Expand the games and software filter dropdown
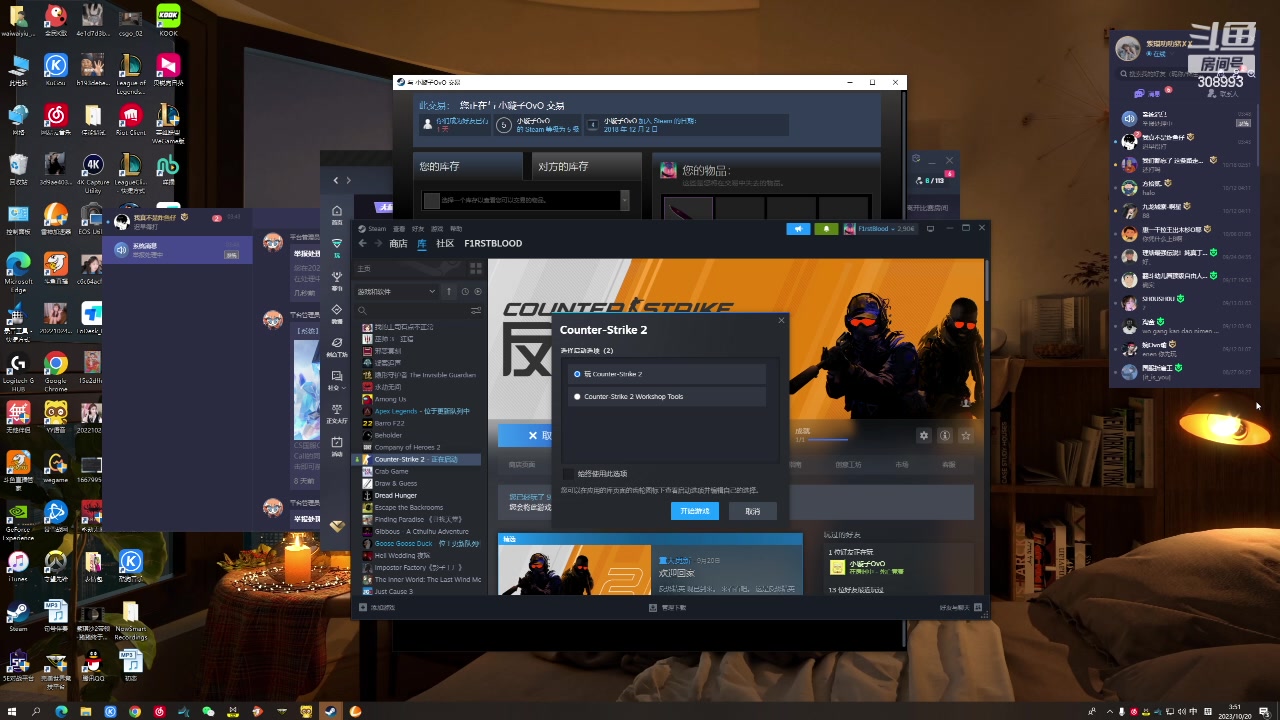Viewport: 1280px width, 720px height. 397,291
